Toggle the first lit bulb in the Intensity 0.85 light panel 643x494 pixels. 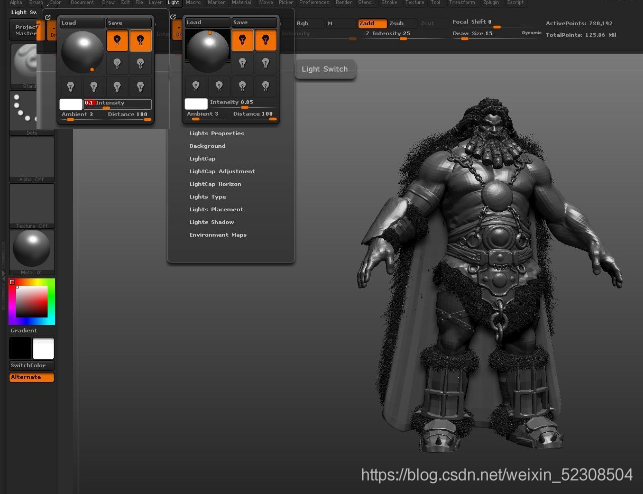coord(242,40)
